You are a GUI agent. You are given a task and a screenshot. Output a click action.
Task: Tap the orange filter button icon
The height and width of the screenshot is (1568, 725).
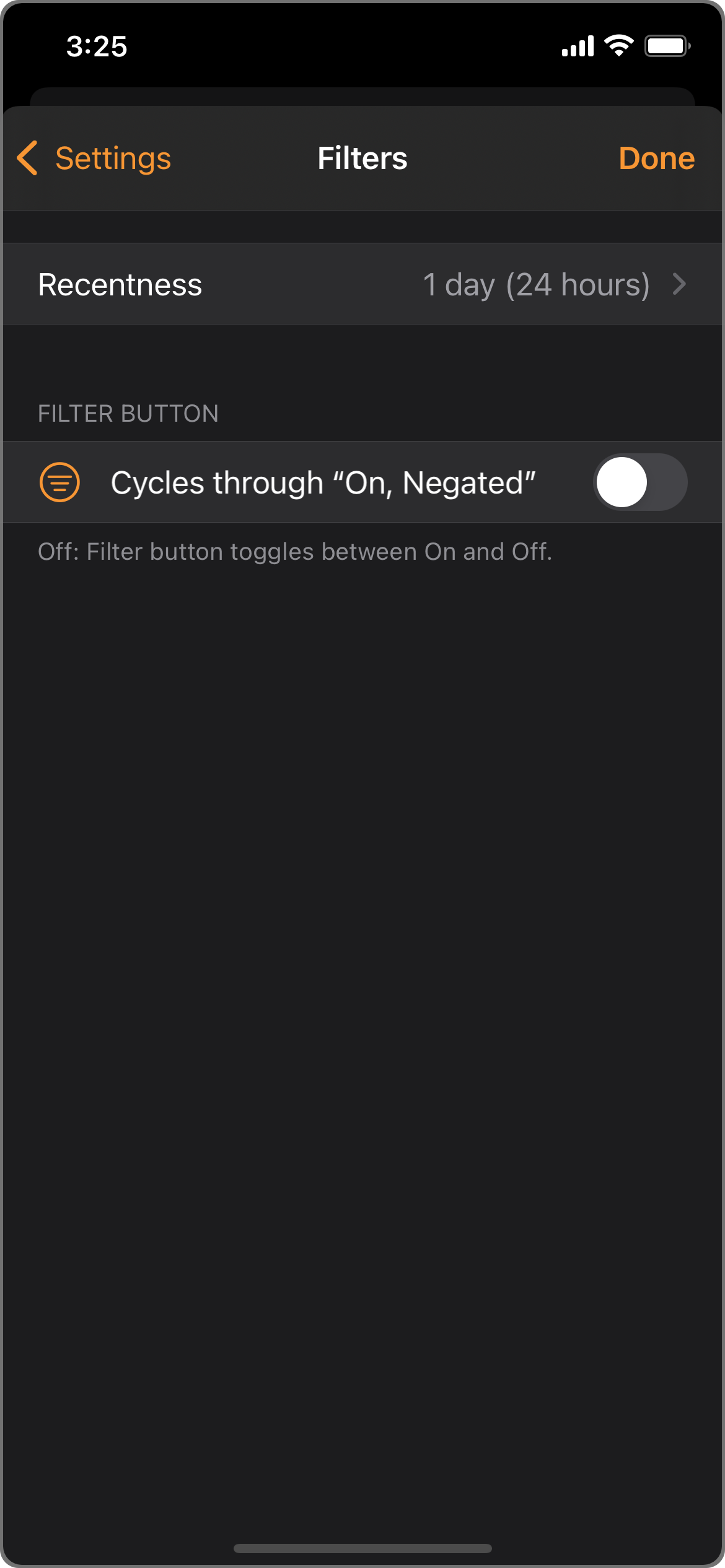click(59, 482)
